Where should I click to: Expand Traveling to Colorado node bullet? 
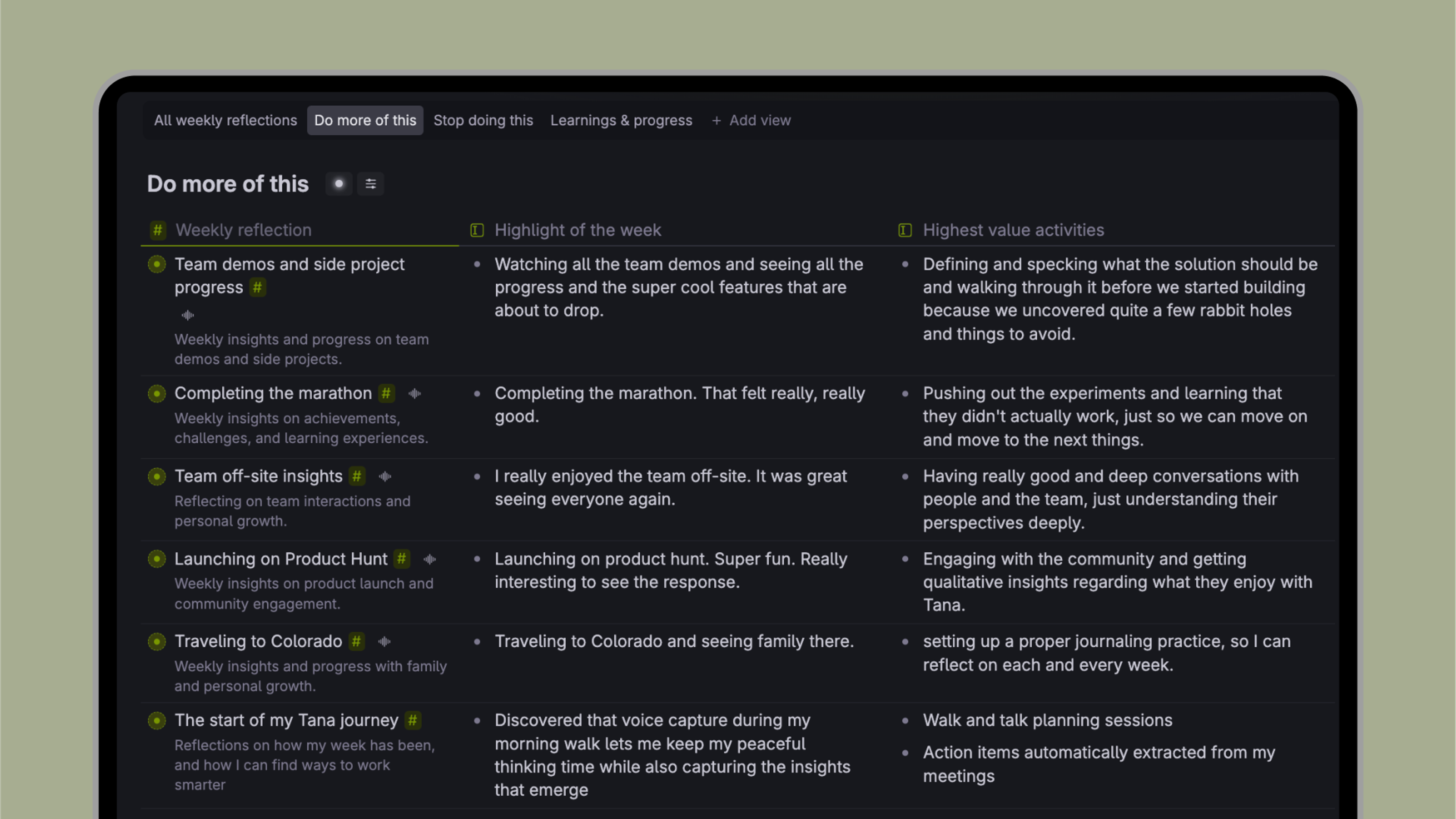[157, 641]
